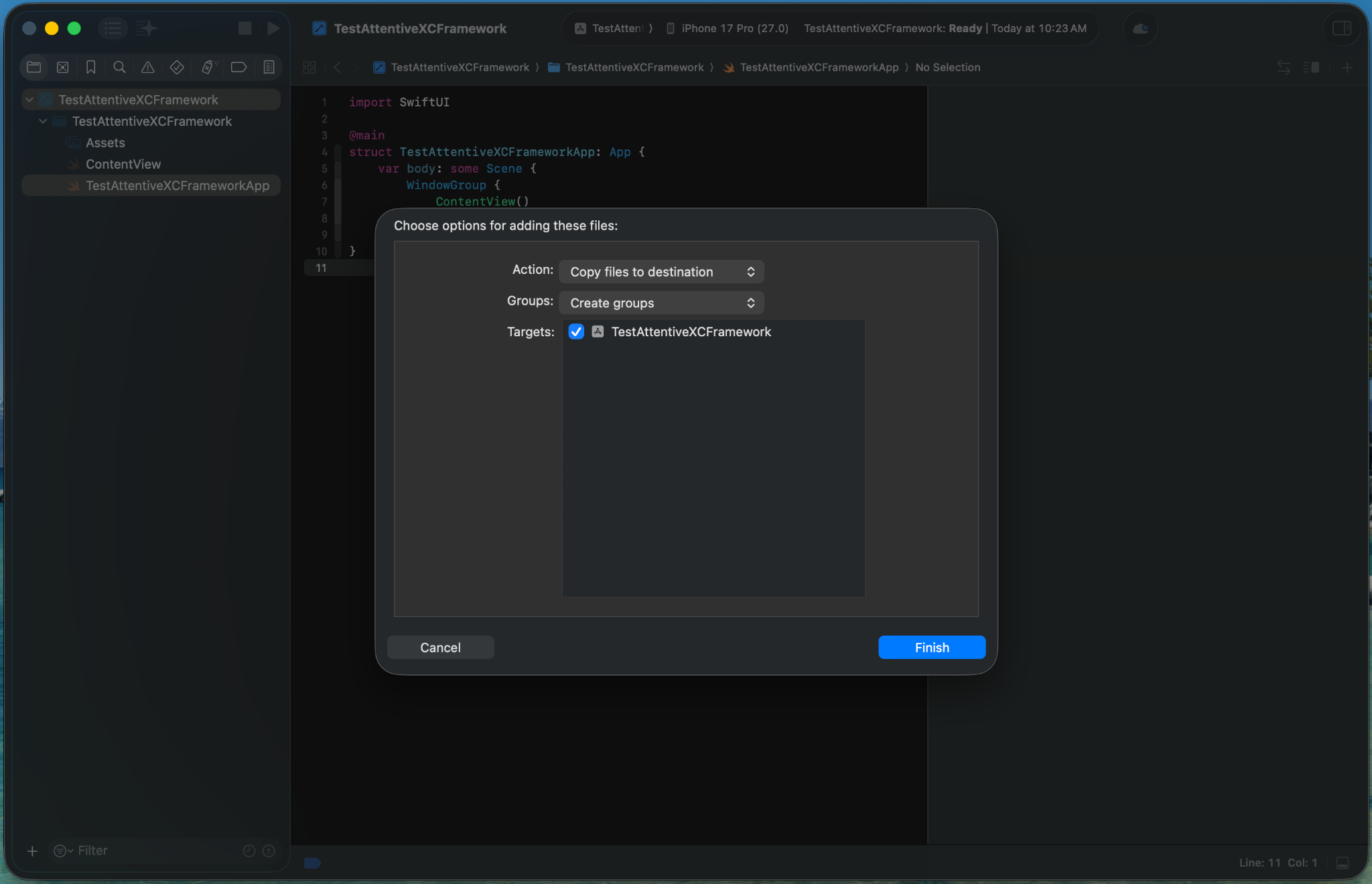This screenshot has height=884, width=1372.
Task: Open the Issue navigator warning icon
Action: point(147,67)
